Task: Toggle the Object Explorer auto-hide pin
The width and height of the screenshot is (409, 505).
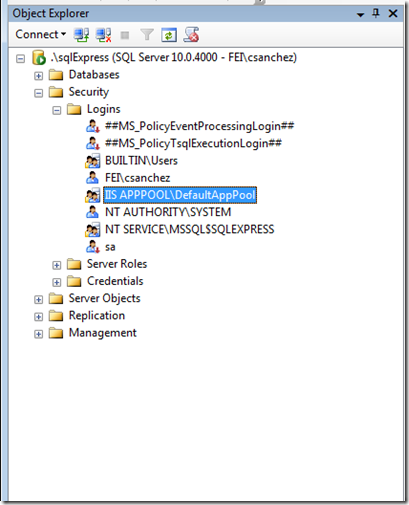Action: pos(376,14)
